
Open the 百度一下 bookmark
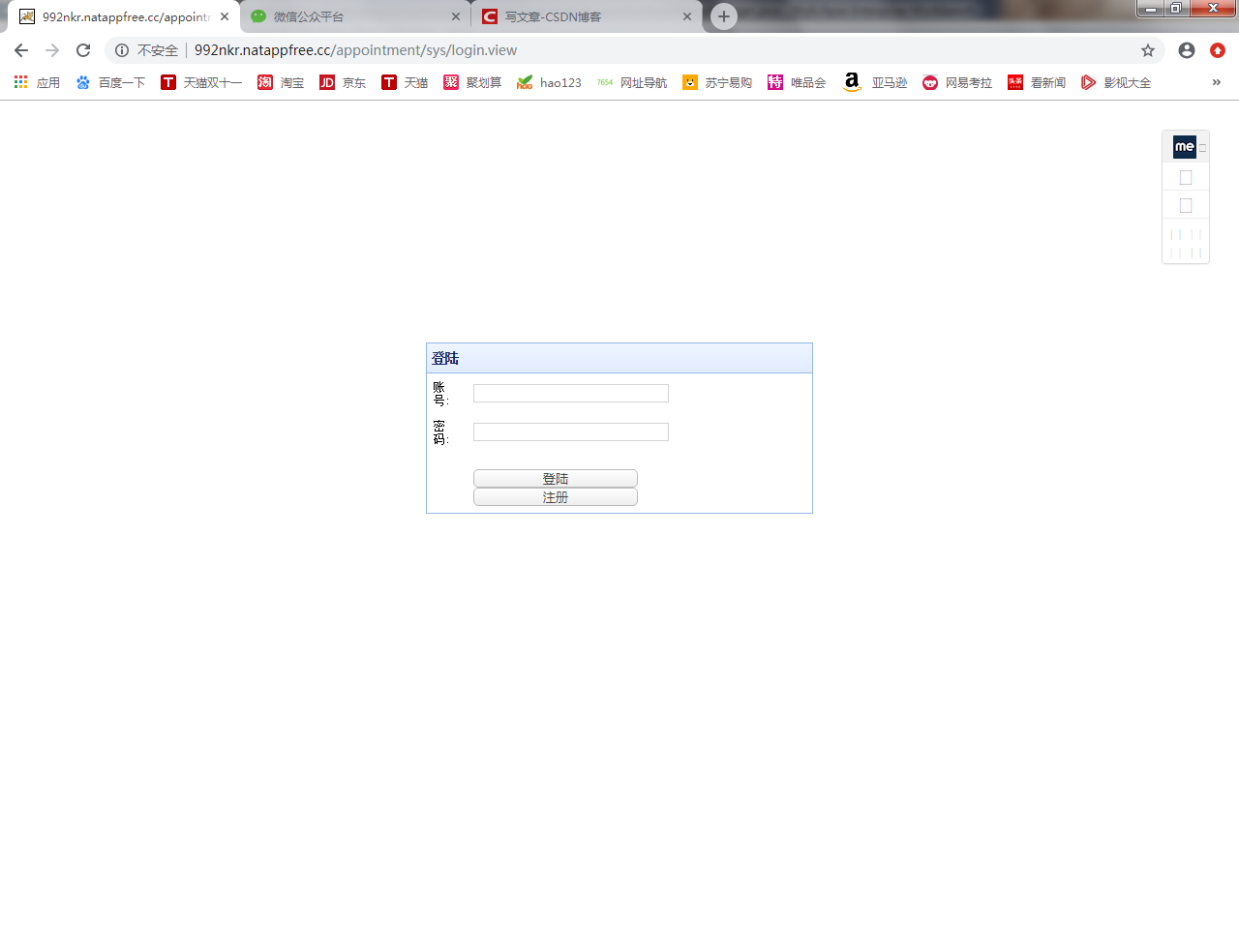pyautogui.click(x=110, y=83)
